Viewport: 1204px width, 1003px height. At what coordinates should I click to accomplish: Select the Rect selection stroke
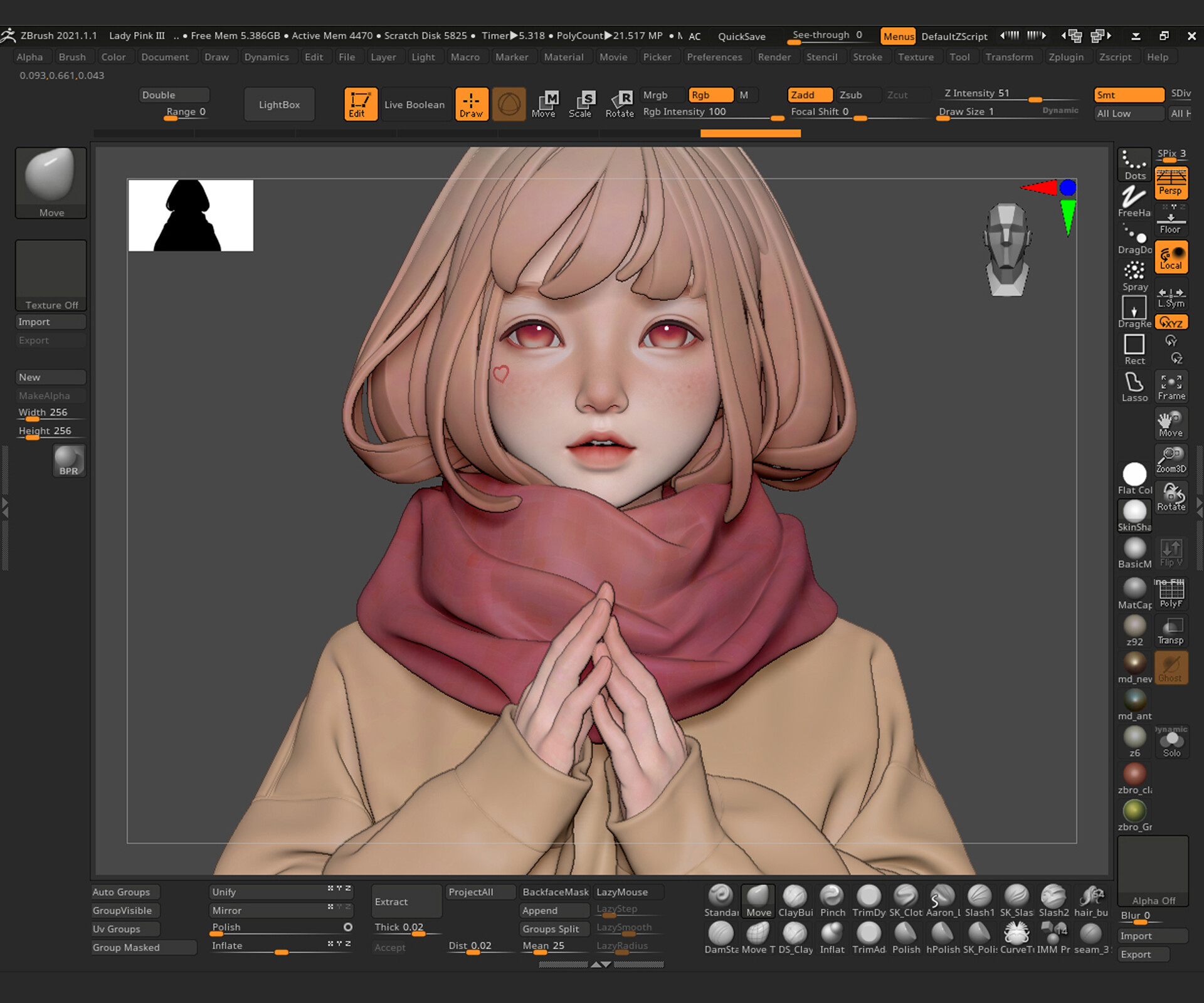coord(1134,350)
